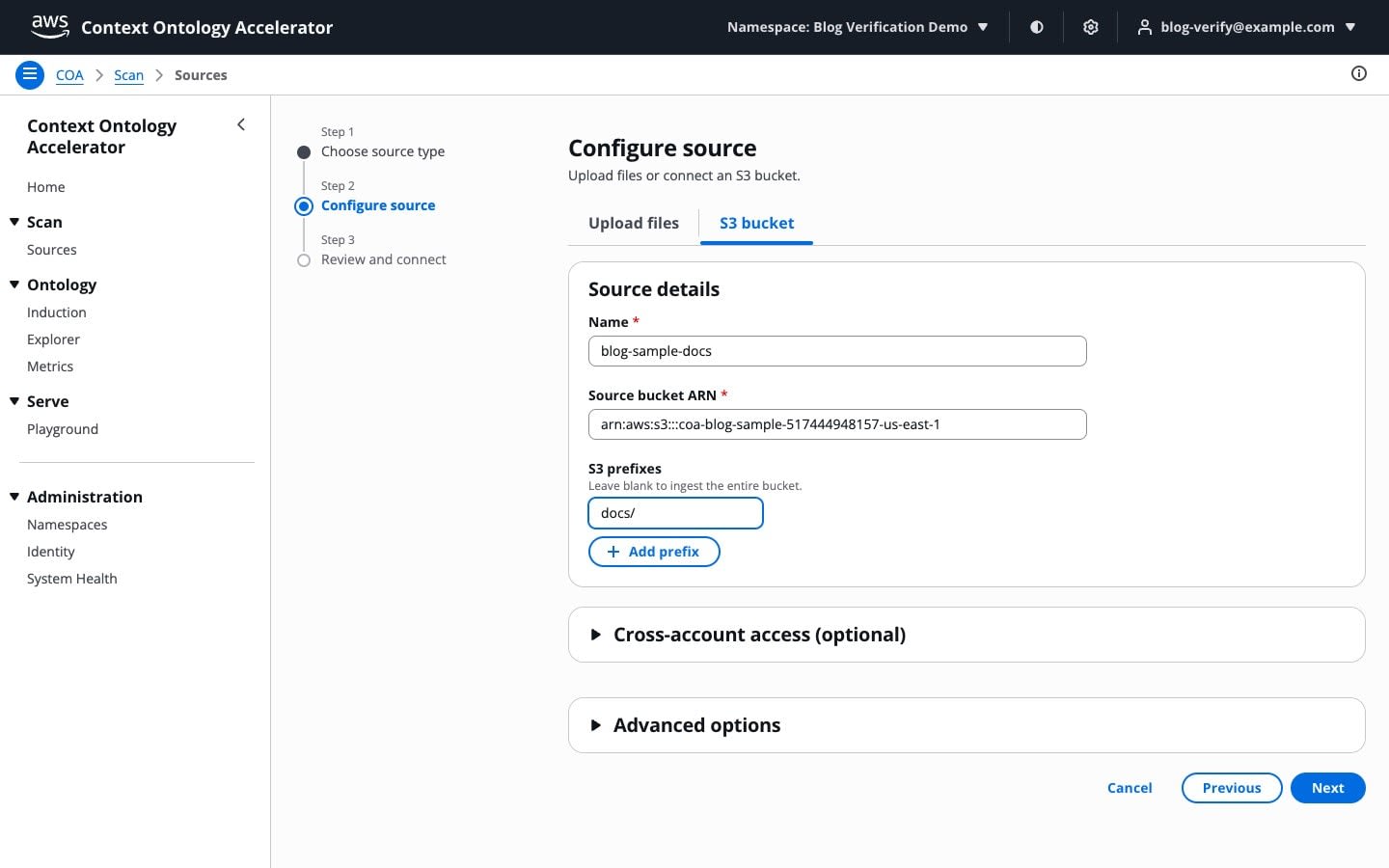
Task: Click the Cancel button
Action: [1130, 788]
